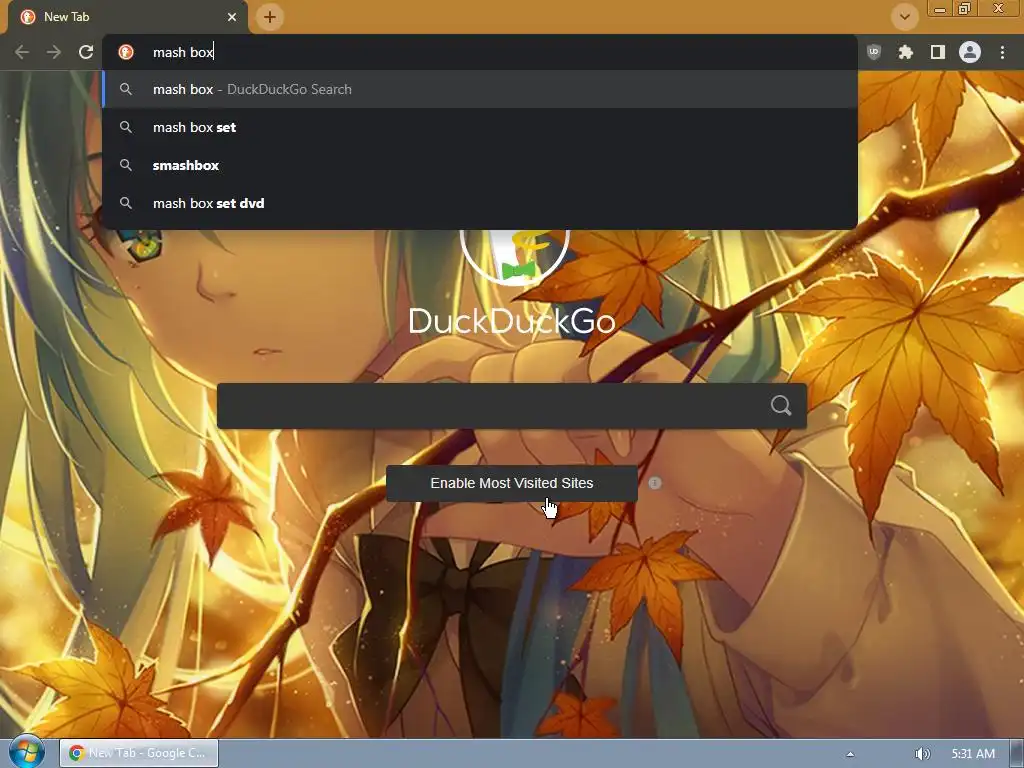Expand the tab search dropdown arrow
Image resolution: width=1024 pixels, height=768 pixels.
(x=904, y=17)
